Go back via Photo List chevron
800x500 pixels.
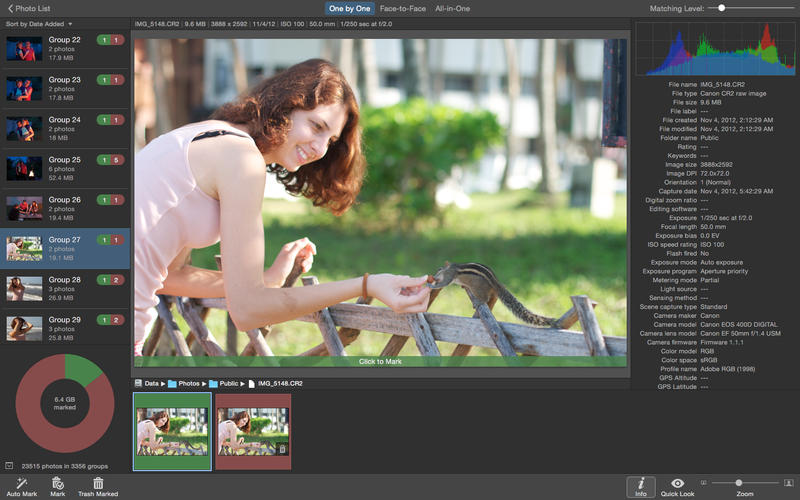[x=9, y=8]
